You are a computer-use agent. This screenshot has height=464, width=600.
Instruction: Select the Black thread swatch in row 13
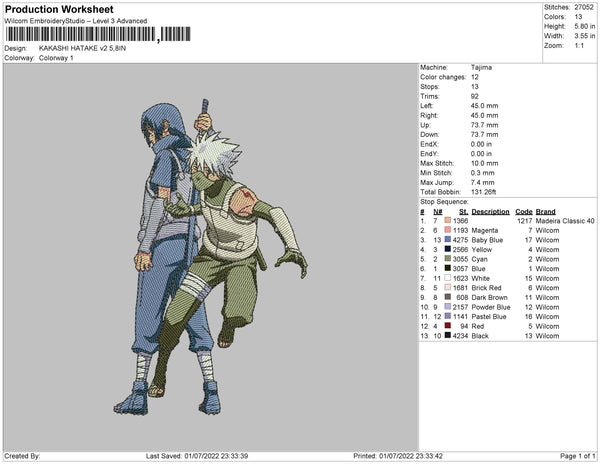(x=449, y=335)
